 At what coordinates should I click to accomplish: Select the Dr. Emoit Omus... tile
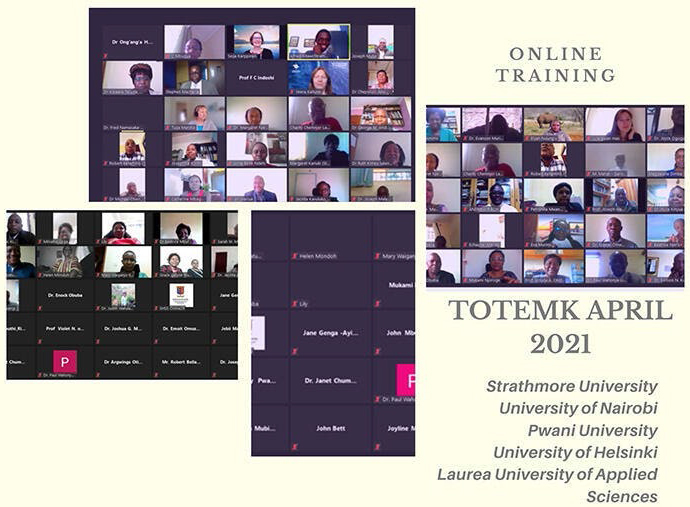coord(181,328)
